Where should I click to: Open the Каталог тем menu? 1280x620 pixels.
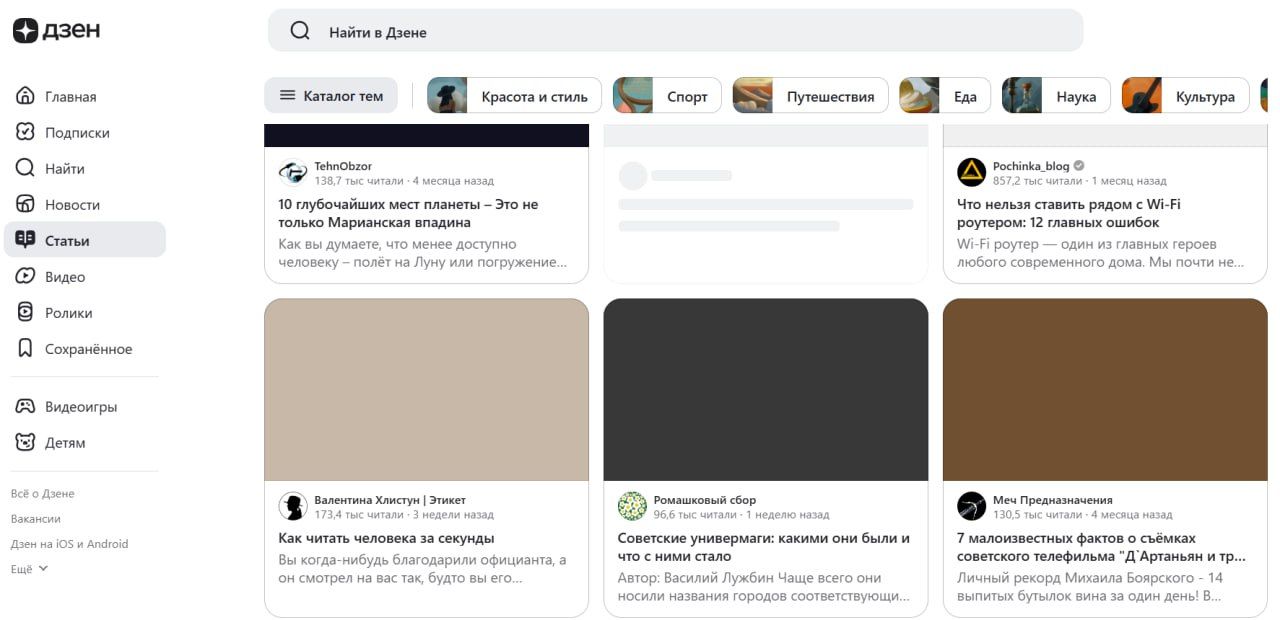331,96
